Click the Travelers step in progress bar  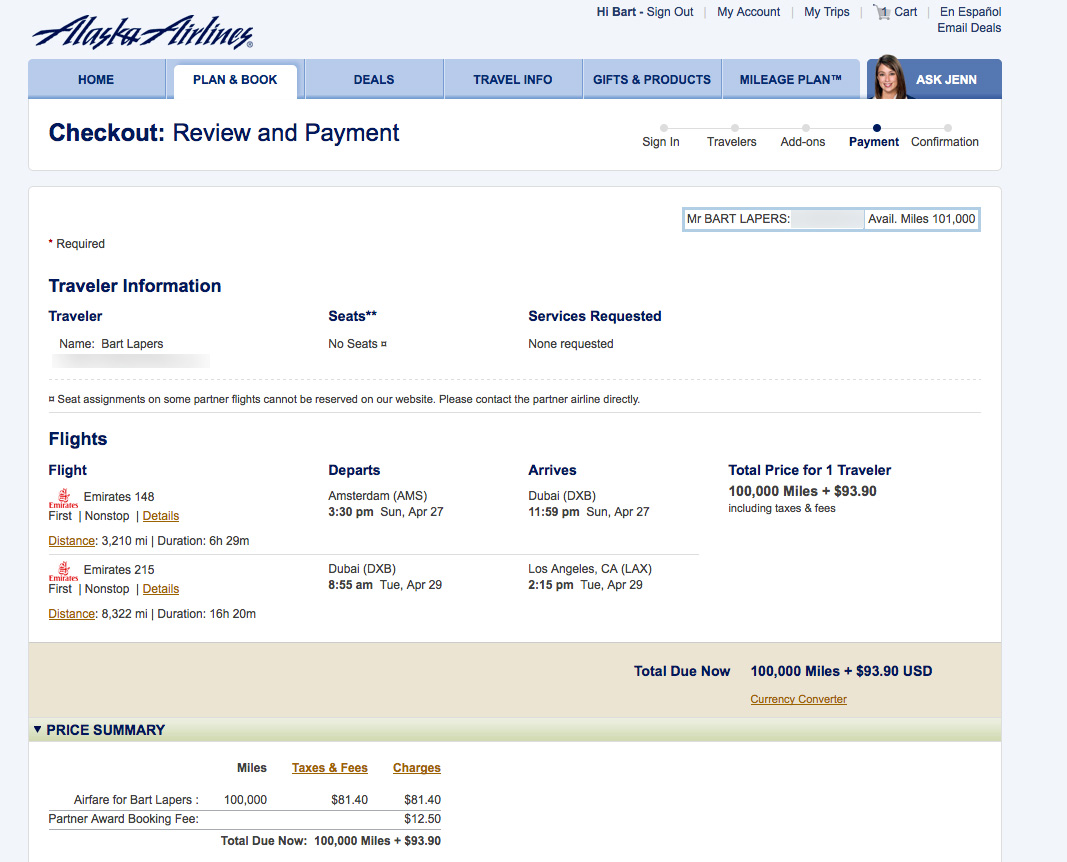[x=732, y=141]
